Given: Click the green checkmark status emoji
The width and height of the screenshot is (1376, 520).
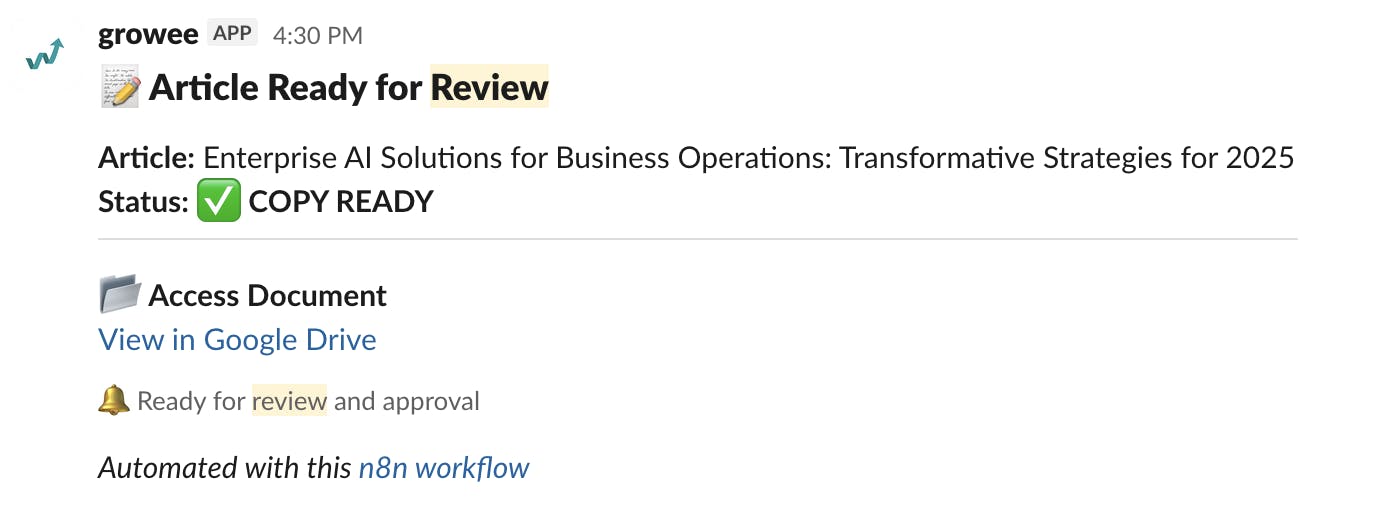Looking at the screenshot, I should 219,201.
